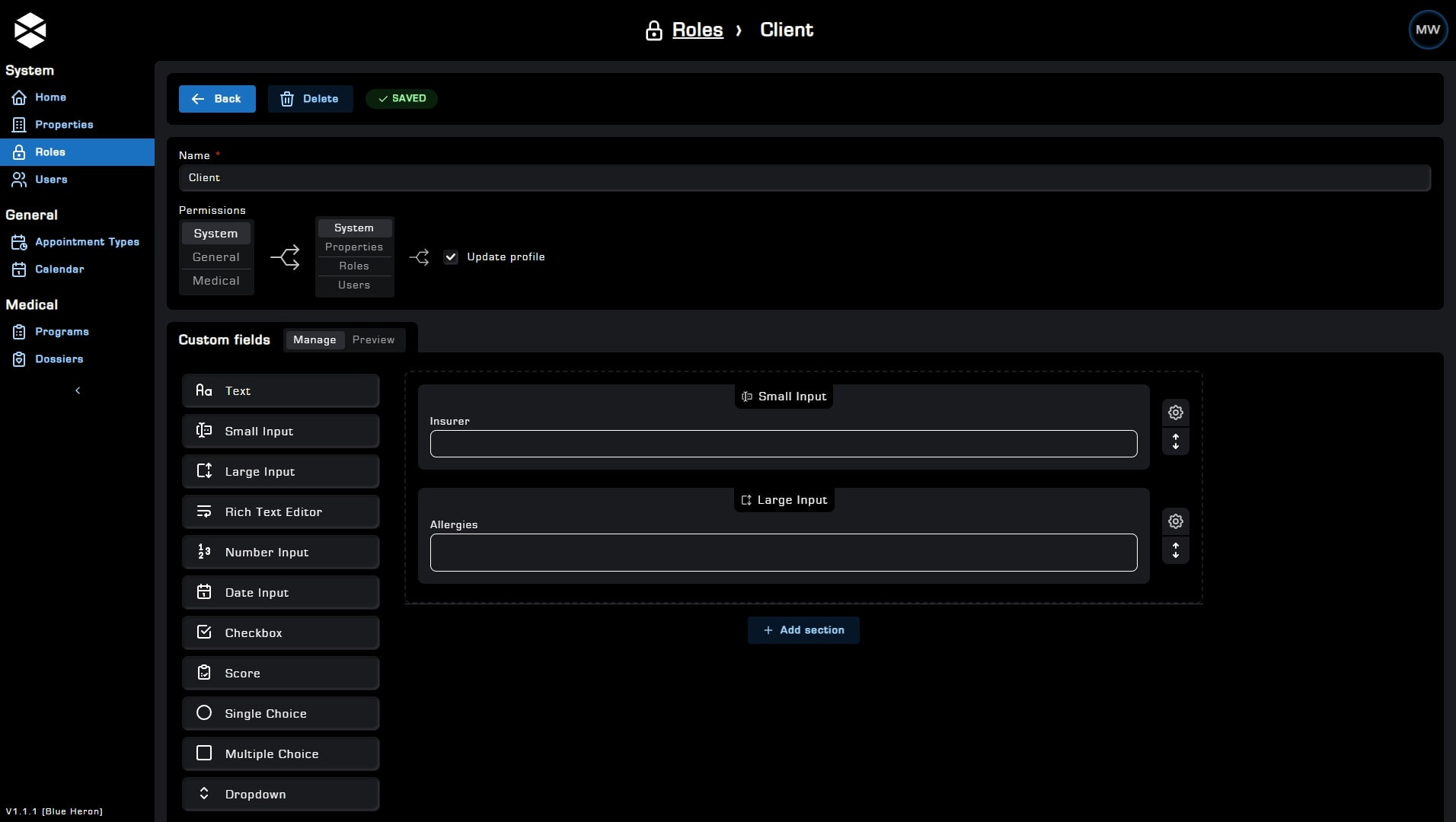Click into the Allergies input field
The image size is (1456, 822).
(784, 553)
